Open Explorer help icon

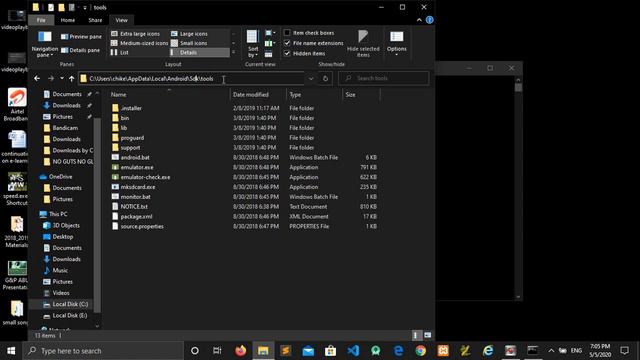(429, 20)
